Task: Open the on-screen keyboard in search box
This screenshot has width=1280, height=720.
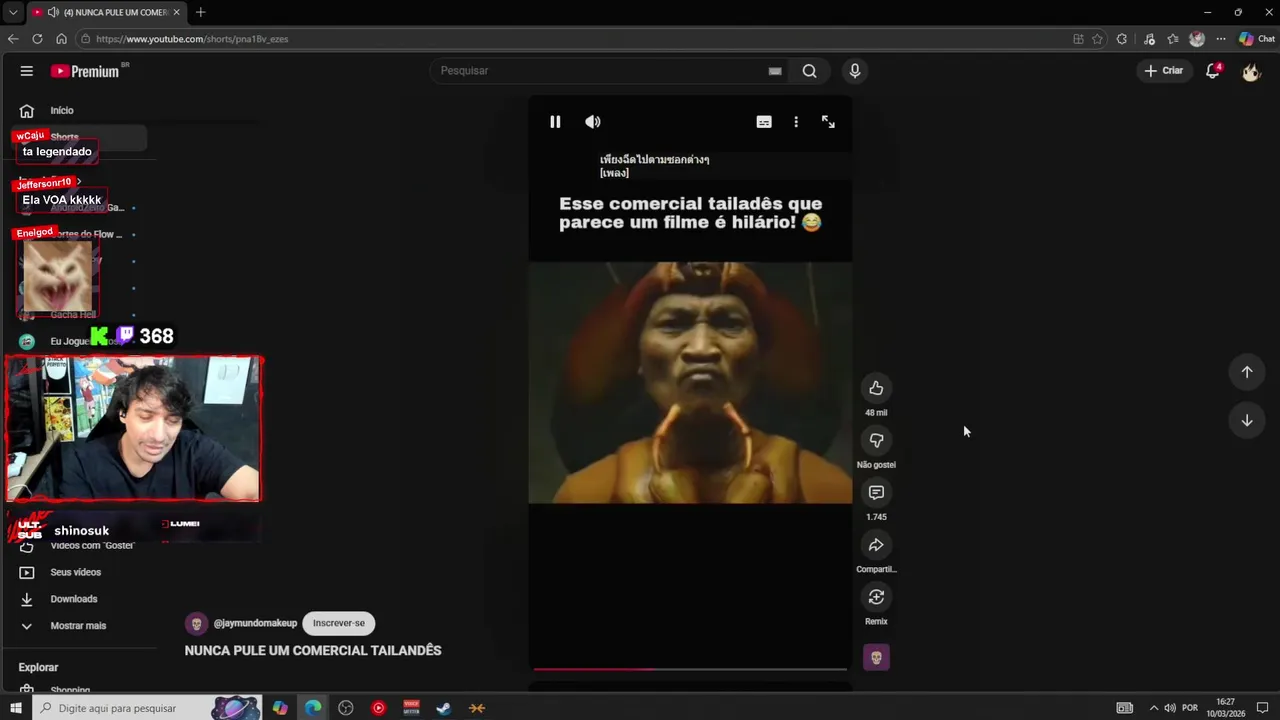Action: [774, 71]
